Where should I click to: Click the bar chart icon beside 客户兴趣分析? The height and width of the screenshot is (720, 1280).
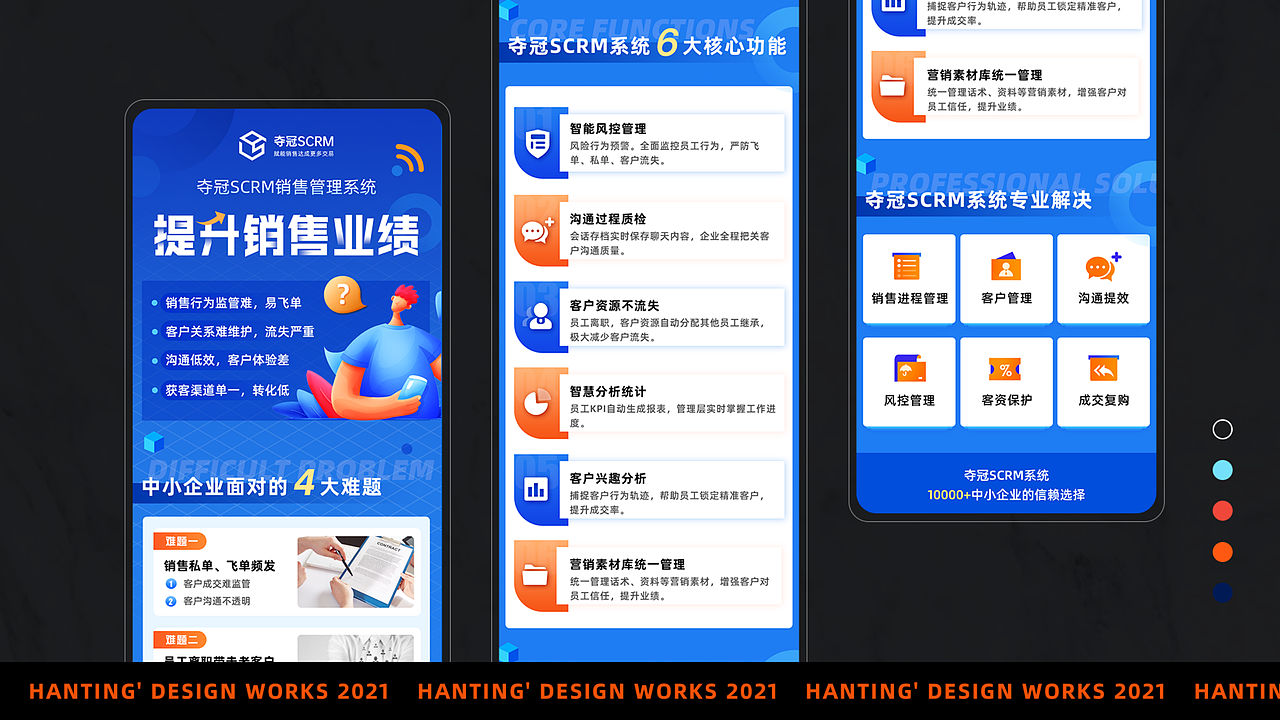coord(537,489)
